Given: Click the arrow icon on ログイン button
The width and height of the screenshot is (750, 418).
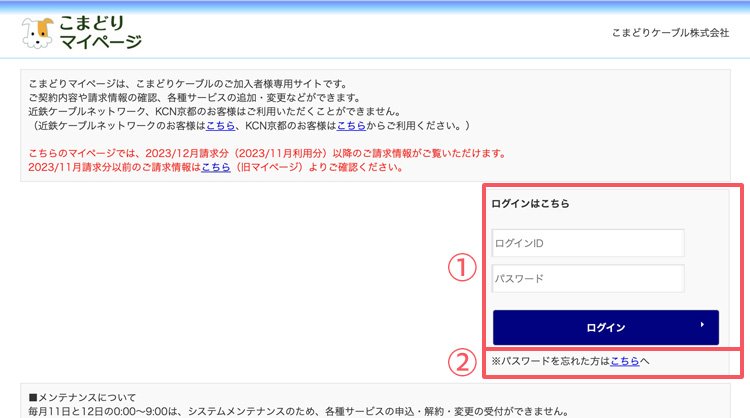Looking at the screenshot, I should point(702,325).
